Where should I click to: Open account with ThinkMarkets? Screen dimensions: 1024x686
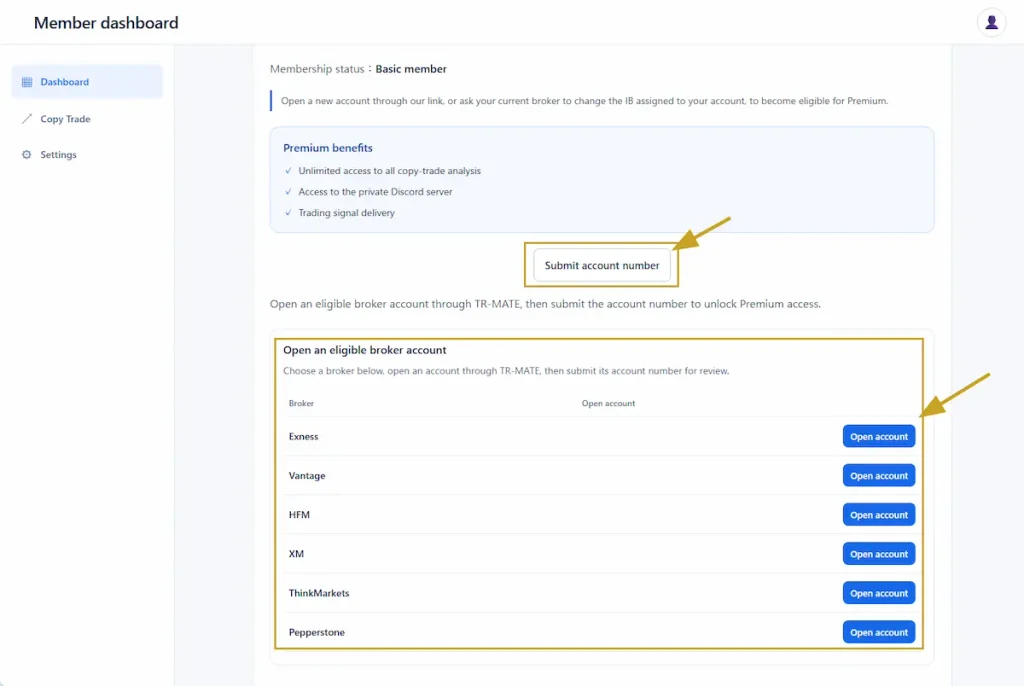pos(878,593)
